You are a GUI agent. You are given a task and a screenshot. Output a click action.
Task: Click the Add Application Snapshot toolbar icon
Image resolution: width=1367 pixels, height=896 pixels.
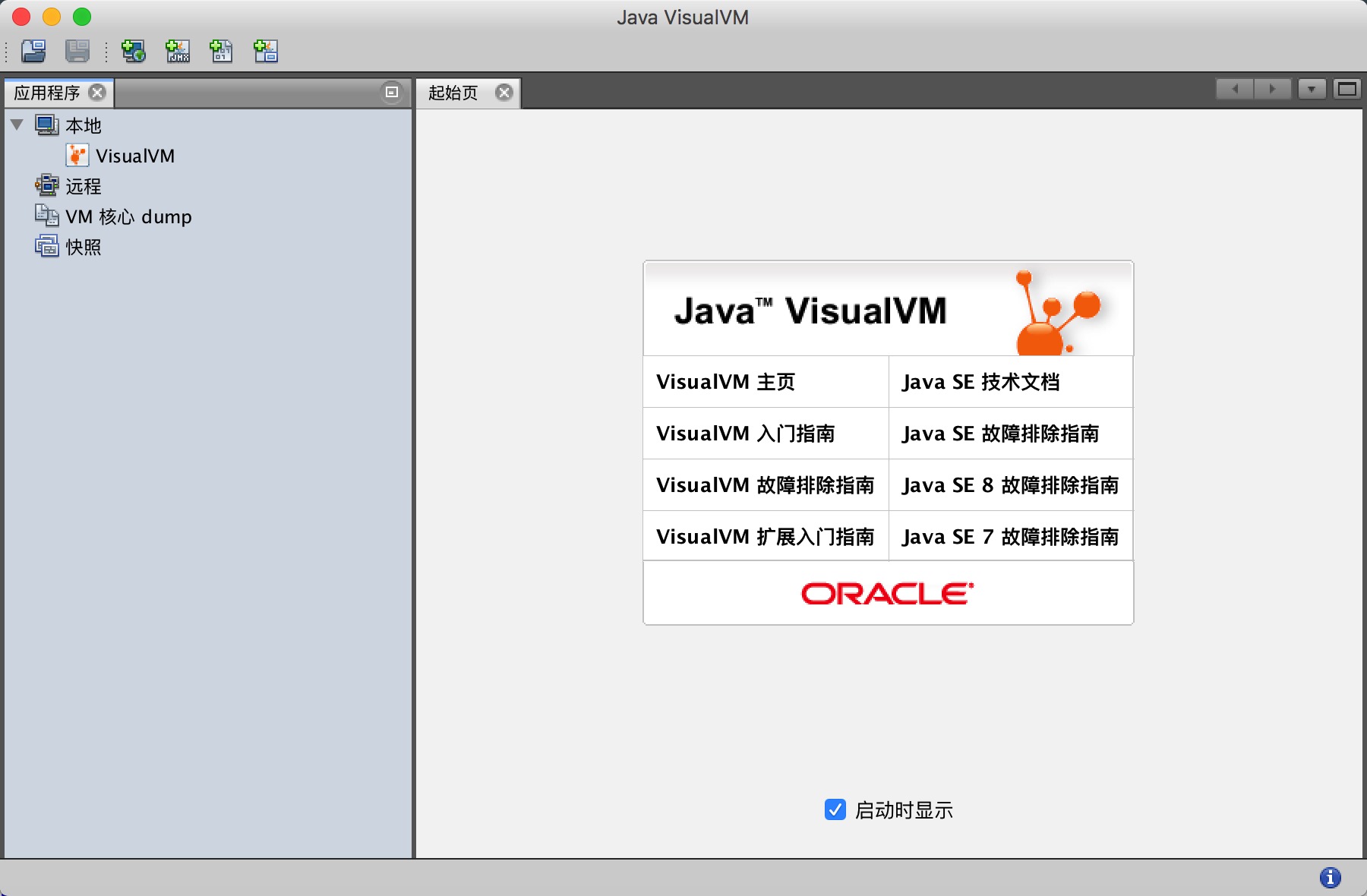click(265, 51)
